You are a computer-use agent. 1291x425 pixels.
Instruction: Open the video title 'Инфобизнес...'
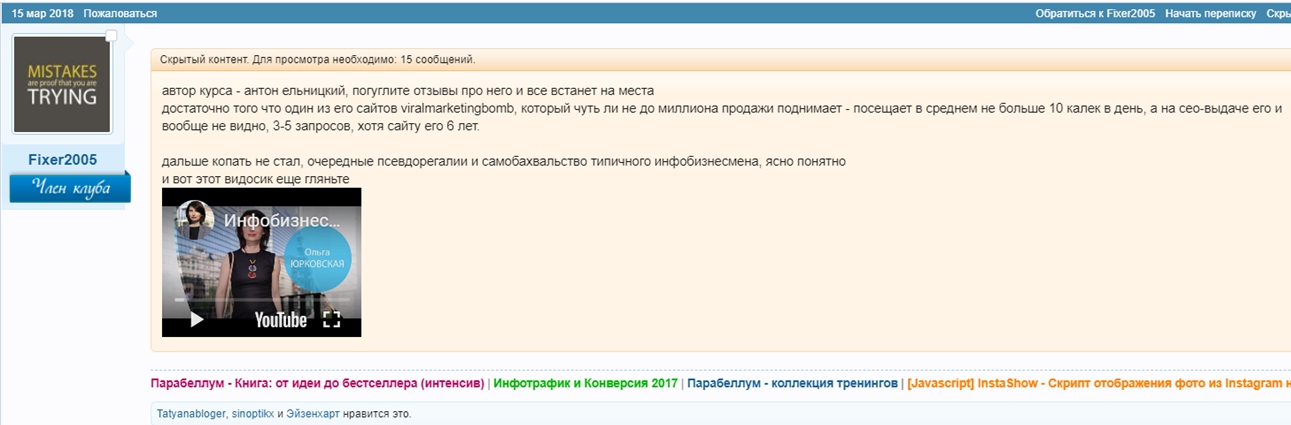[x=282, y=221]
